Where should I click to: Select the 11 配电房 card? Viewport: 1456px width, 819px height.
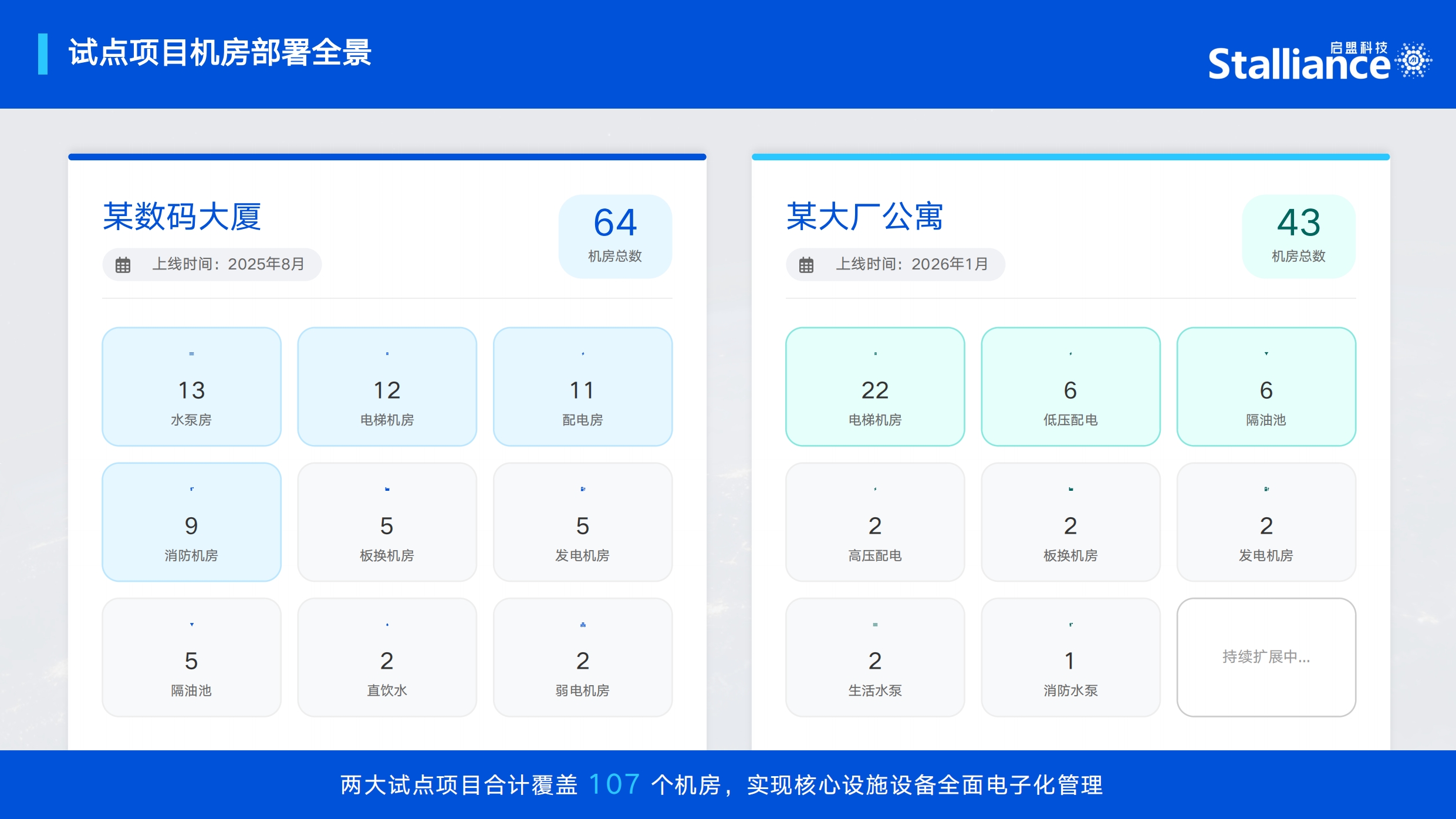[x=583, y=387]
